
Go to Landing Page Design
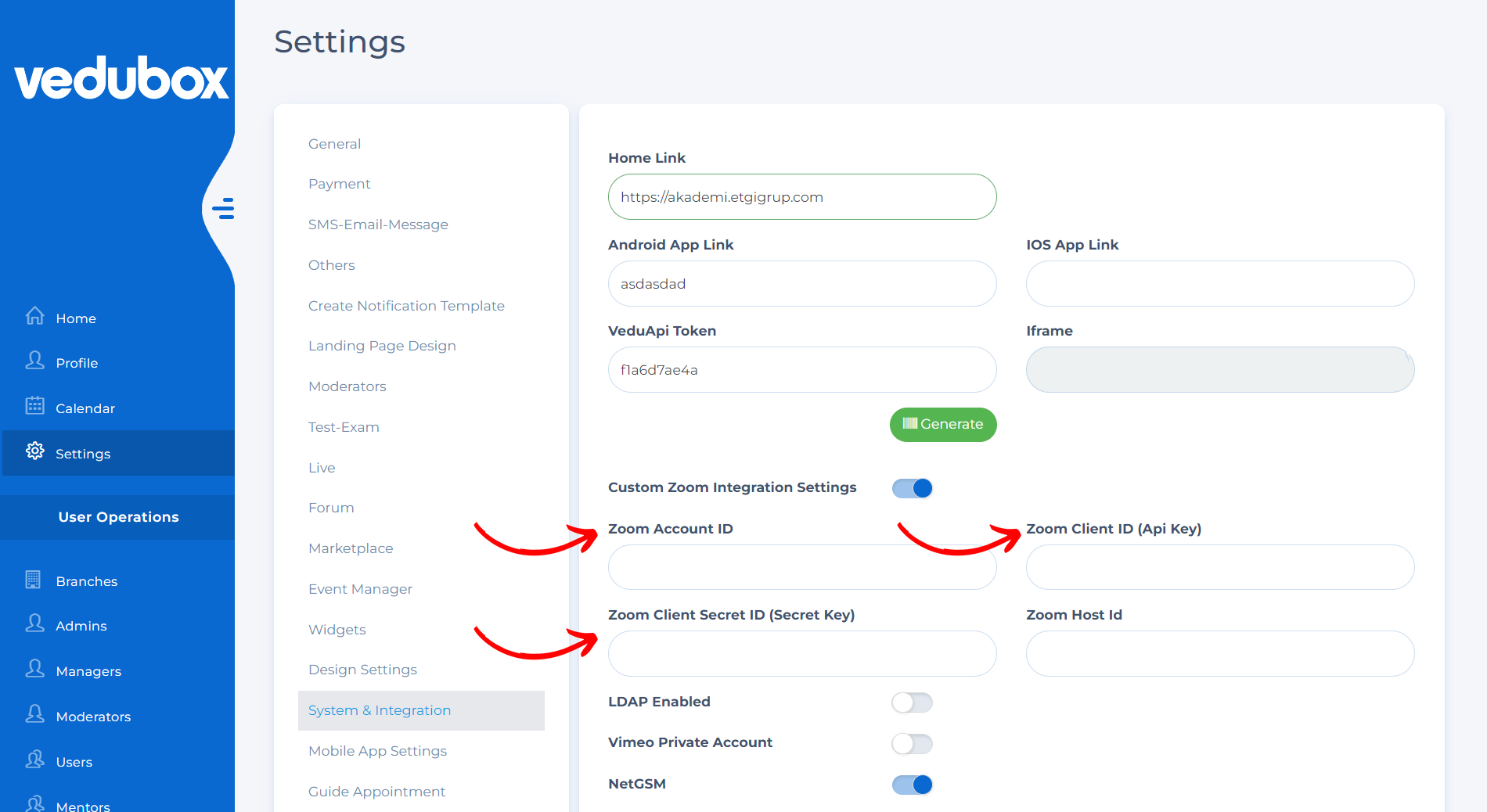click(382, 346)
